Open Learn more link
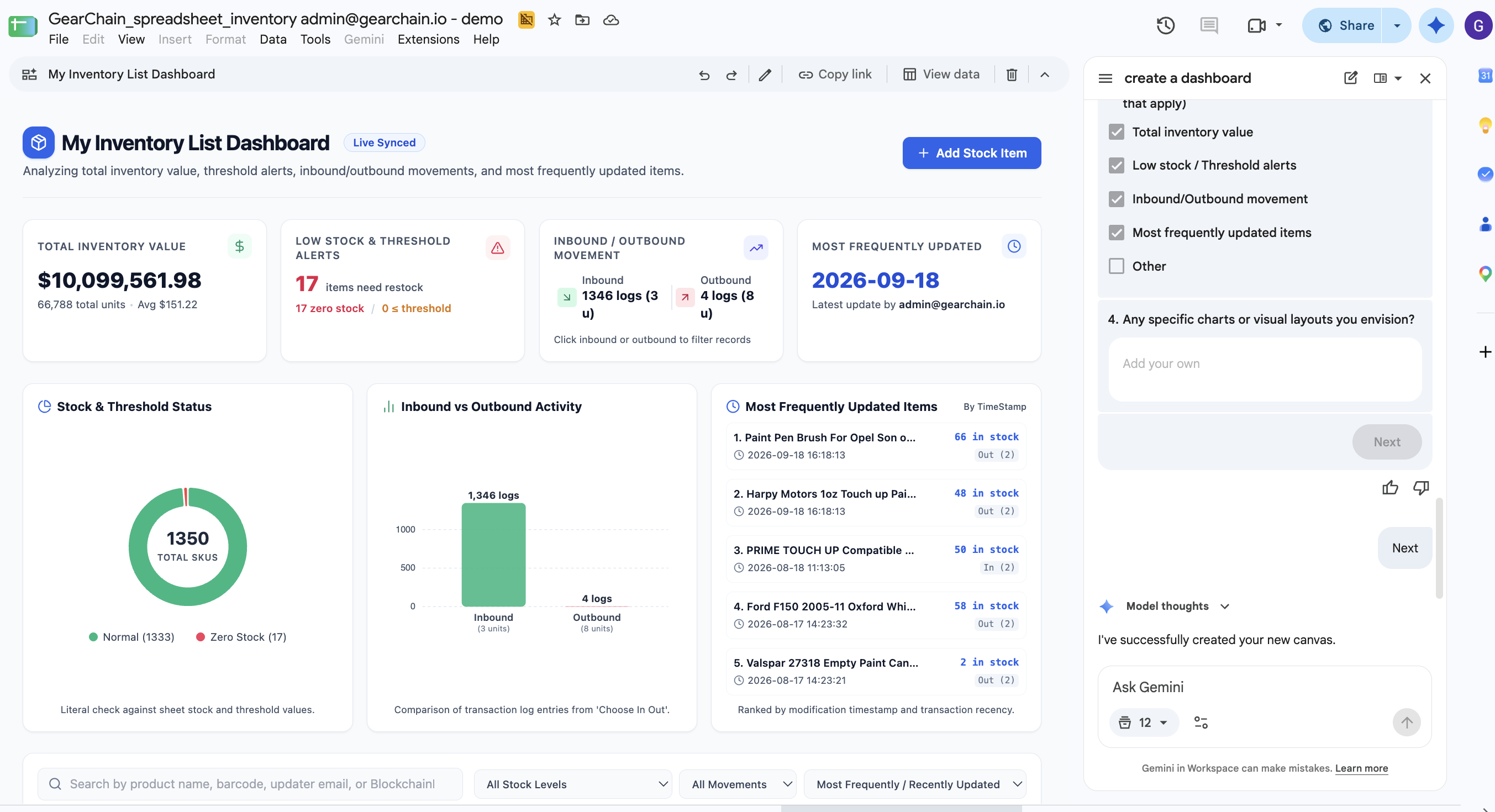Screen dimensions: 1495x812 click(x=1361, y=768)
